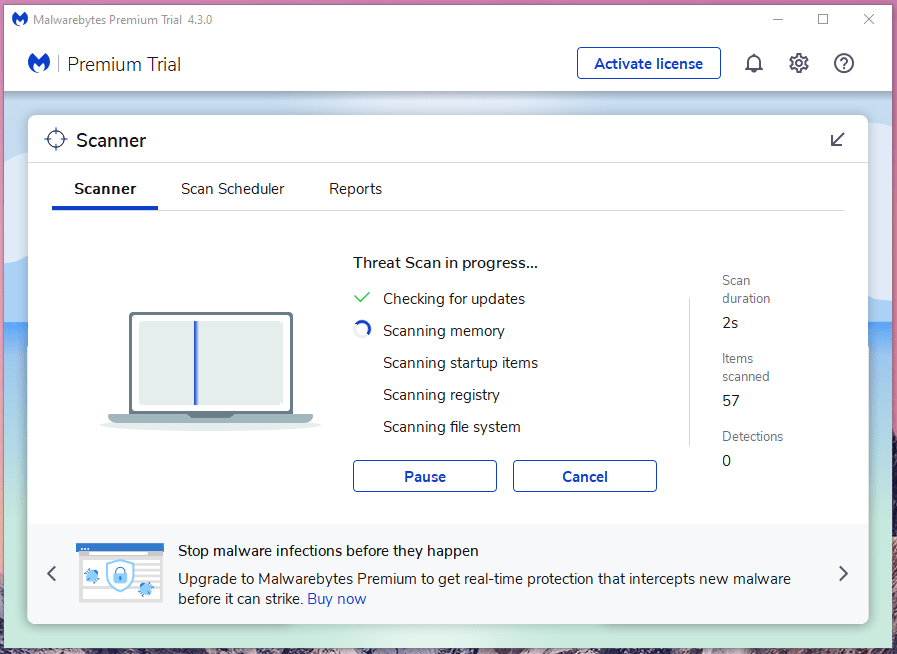The width and height of the screenshot is (897, 654).
Task: Switch to the Scan Scheduler tab
Action: coord(232,189)
